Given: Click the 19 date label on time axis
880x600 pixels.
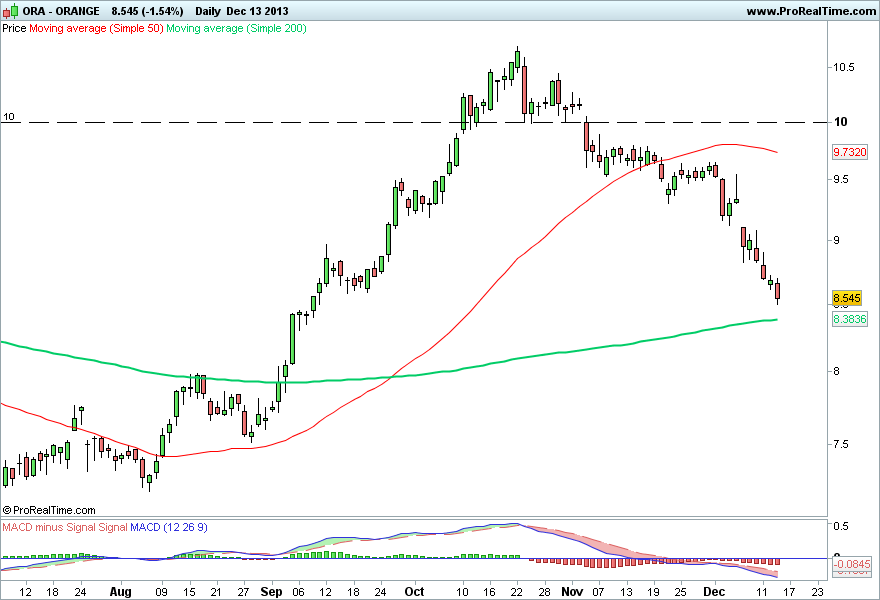Looking at the screenshot, I should [653, 592].
